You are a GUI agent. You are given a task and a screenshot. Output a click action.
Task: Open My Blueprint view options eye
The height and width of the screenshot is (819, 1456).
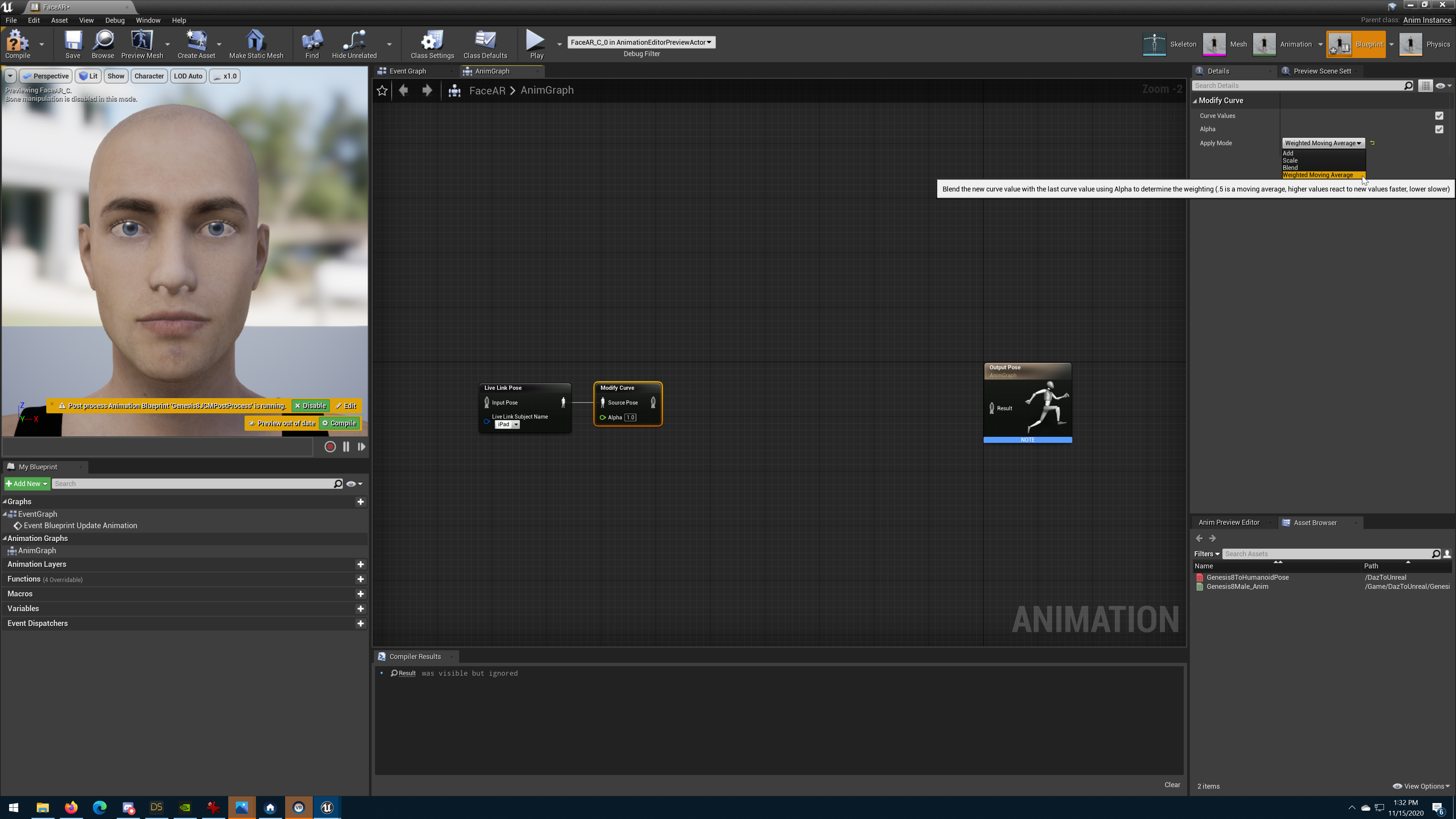point(355,484)
